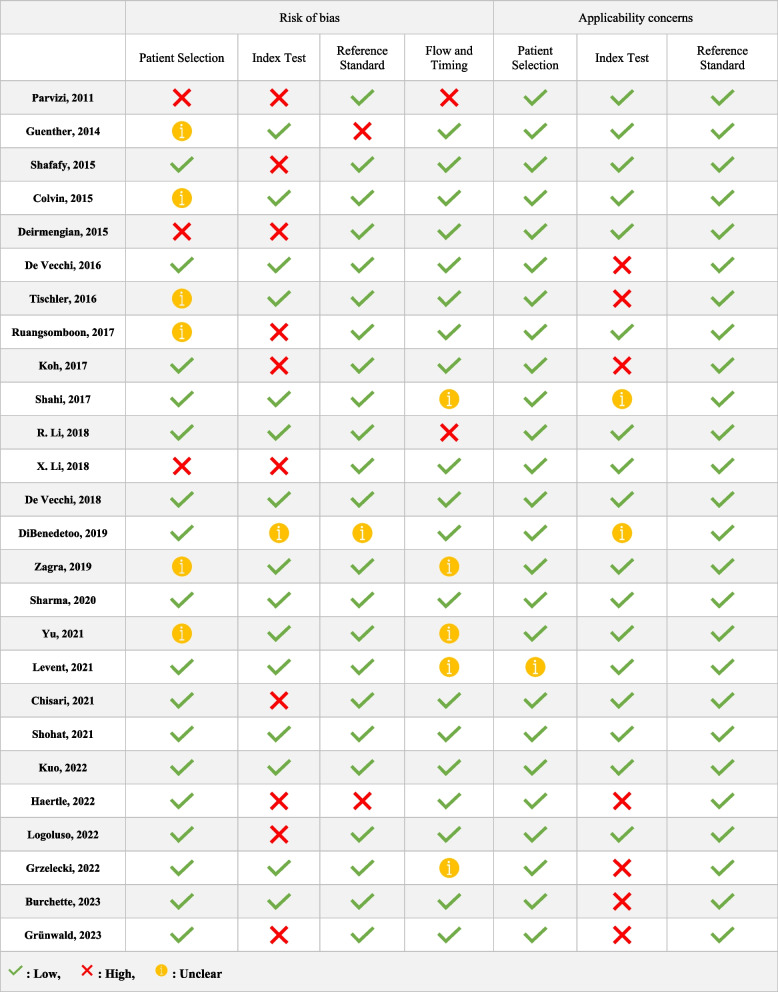Click the "Flow and Timing" column header
This screenshot has width=778, height=992.
coord(449,58)
